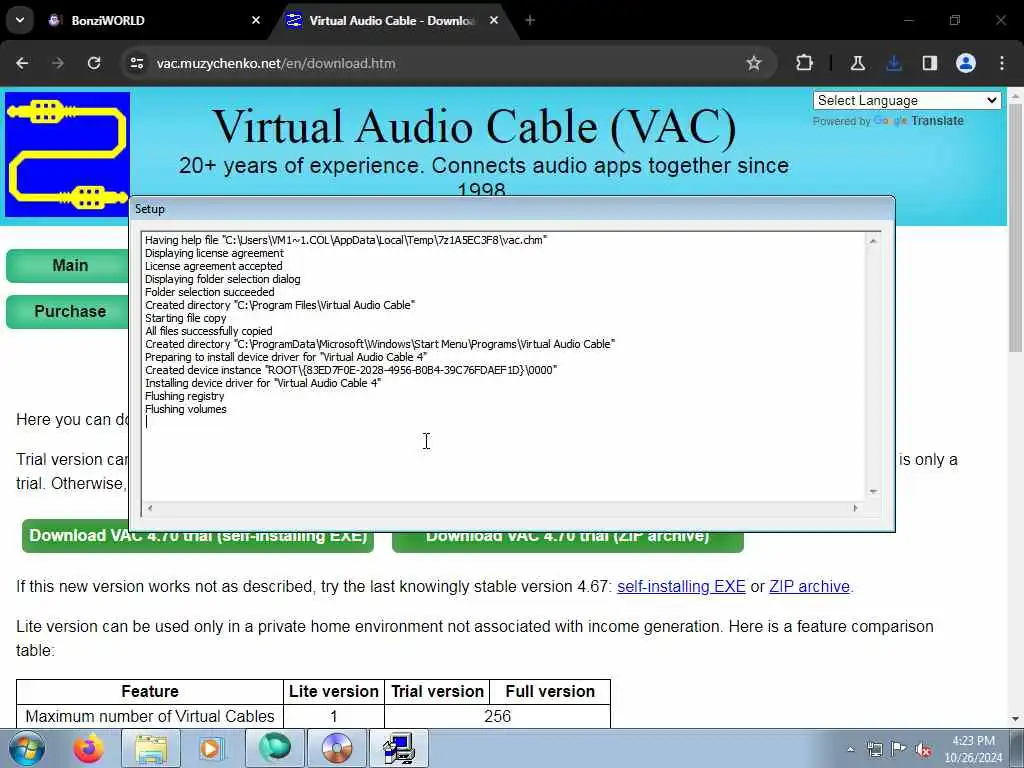
Task: Open the version 4.67 self-installing EXE link
Action: pyautogui.click(x=681, y=586)
